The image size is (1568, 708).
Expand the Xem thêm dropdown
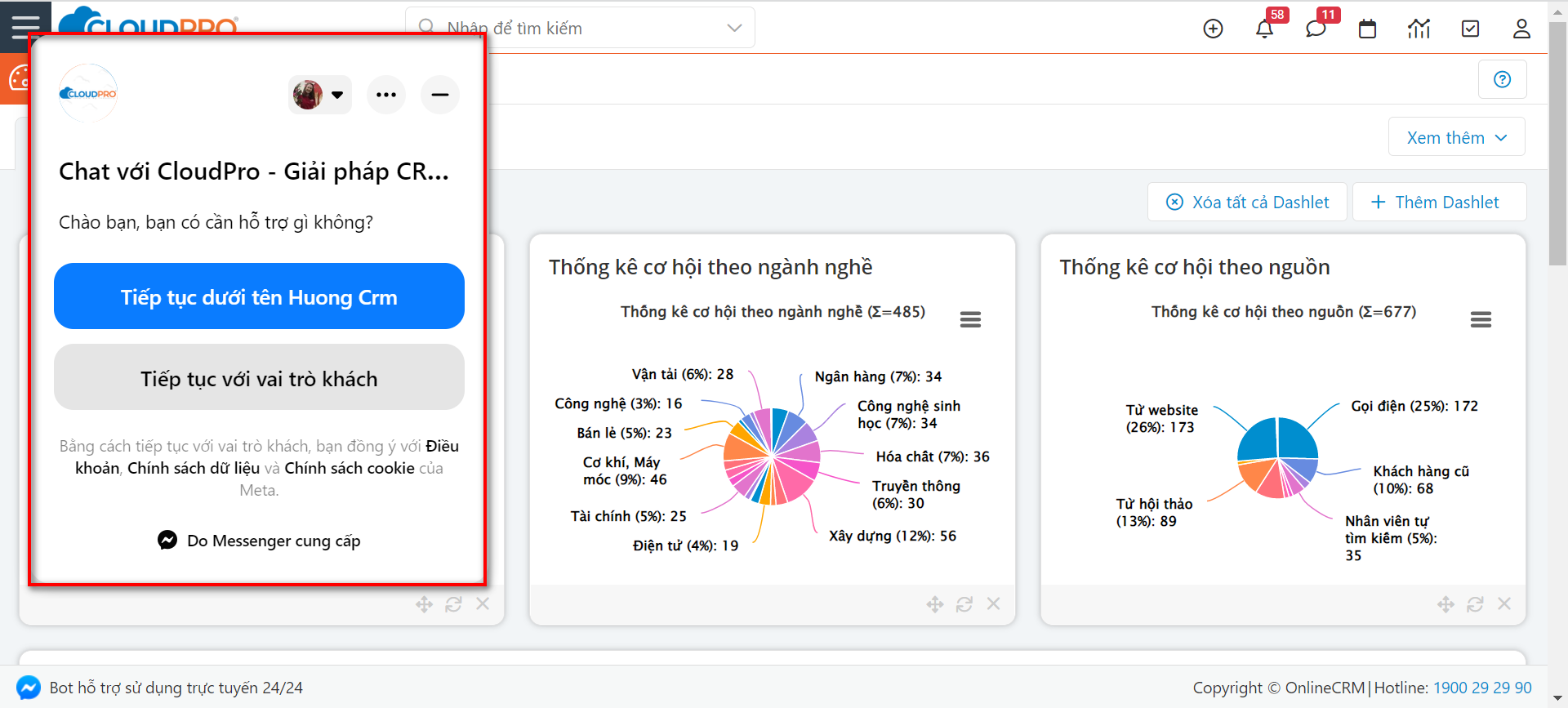pos(1456,137)
